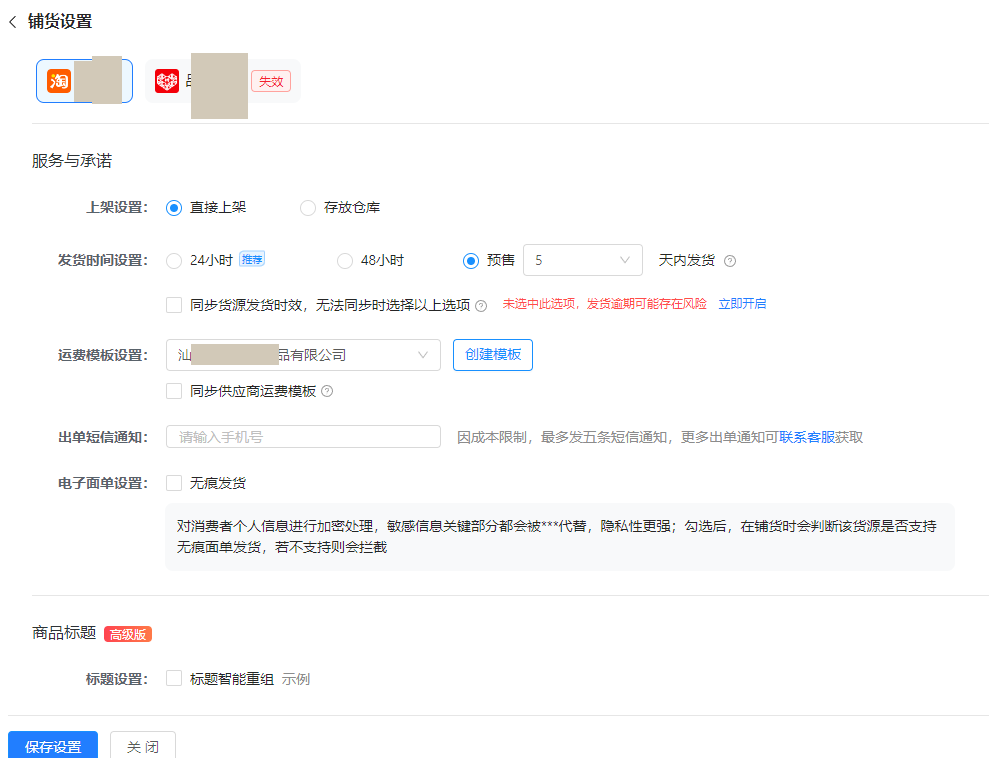Open the presale days dropdown
The image size is (989, 758).
click(583, 260)
